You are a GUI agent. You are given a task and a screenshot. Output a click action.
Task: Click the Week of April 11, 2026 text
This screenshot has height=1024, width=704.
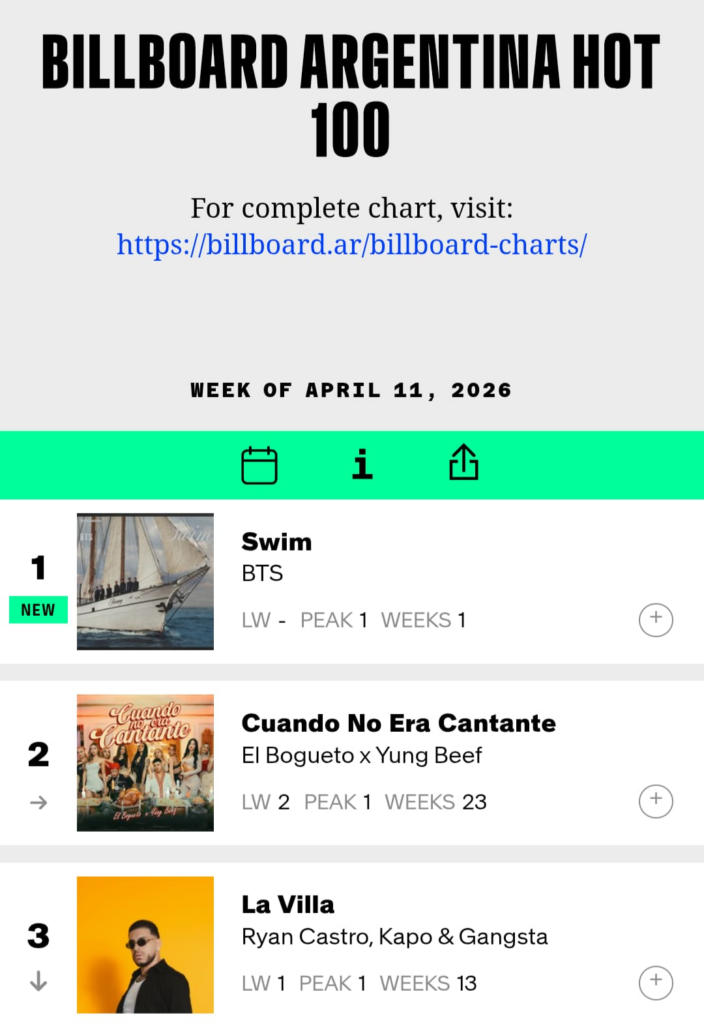[x=351, y=390]
